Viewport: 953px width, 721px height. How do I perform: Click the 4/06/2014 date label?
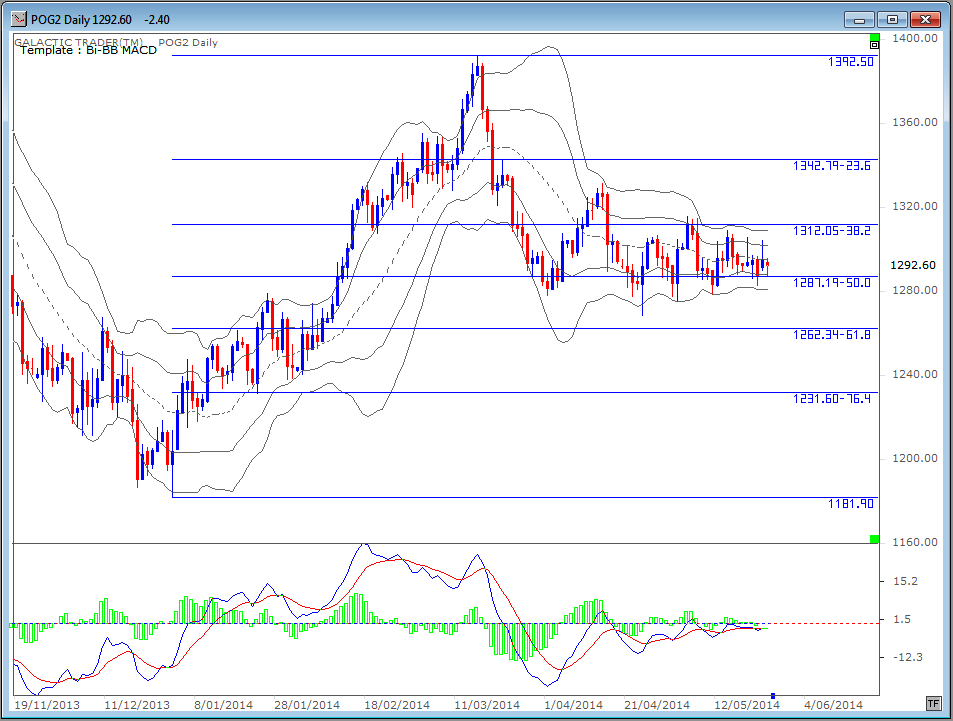[833, 705]
